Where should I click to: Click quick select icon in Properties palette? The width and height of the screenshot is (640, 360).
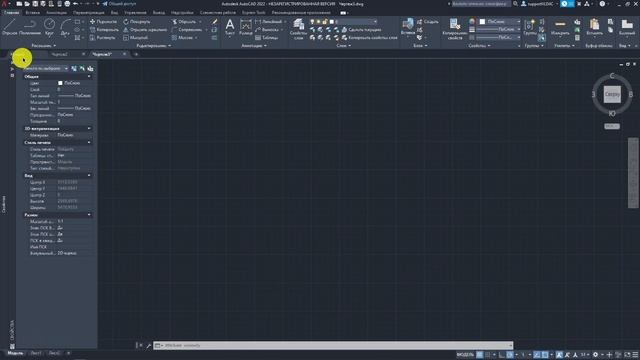pyautogui.click(x=90, y=69)
